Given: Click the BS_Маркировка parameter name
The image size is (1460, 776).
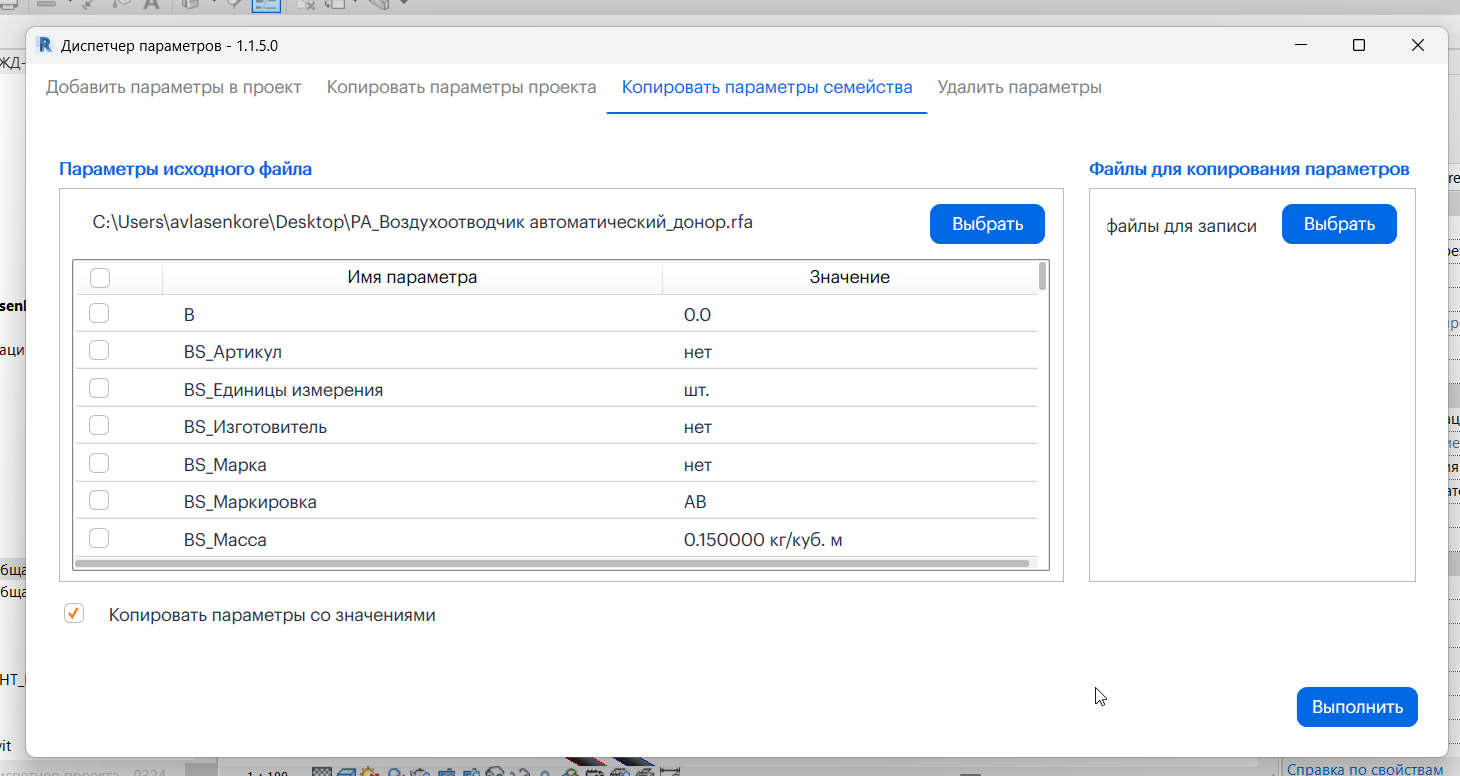Looking at the screenshot, I should 250,502.
